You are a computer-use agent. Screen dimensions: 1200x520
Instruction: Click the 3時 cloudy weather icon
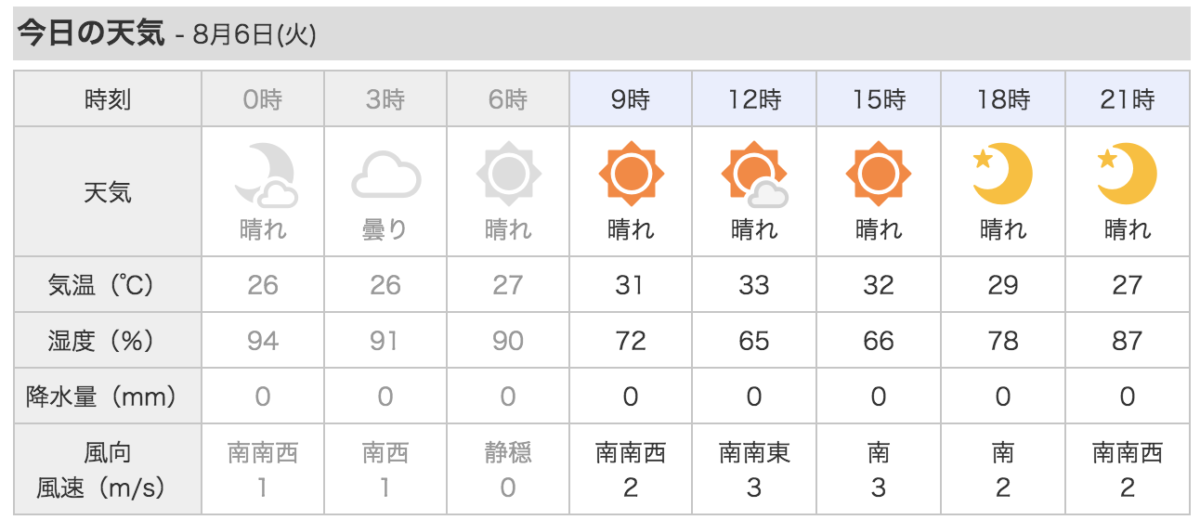[386, 175]
